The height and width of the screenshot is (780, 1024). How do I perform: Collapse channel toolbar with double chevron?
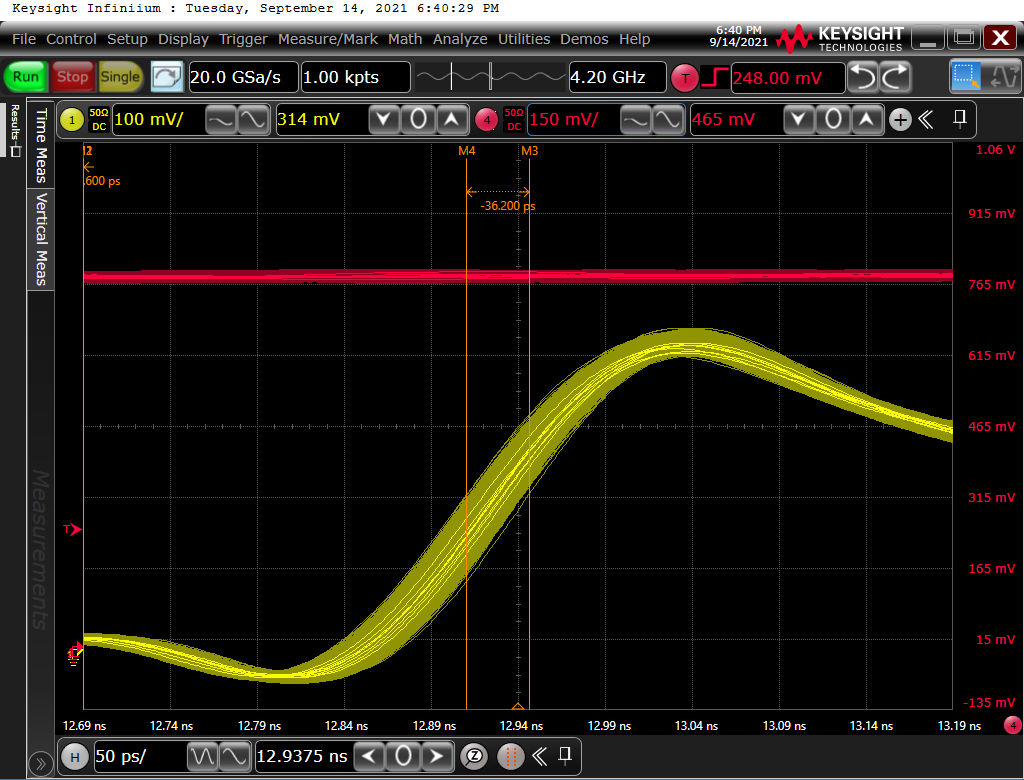tap(926, 120)
